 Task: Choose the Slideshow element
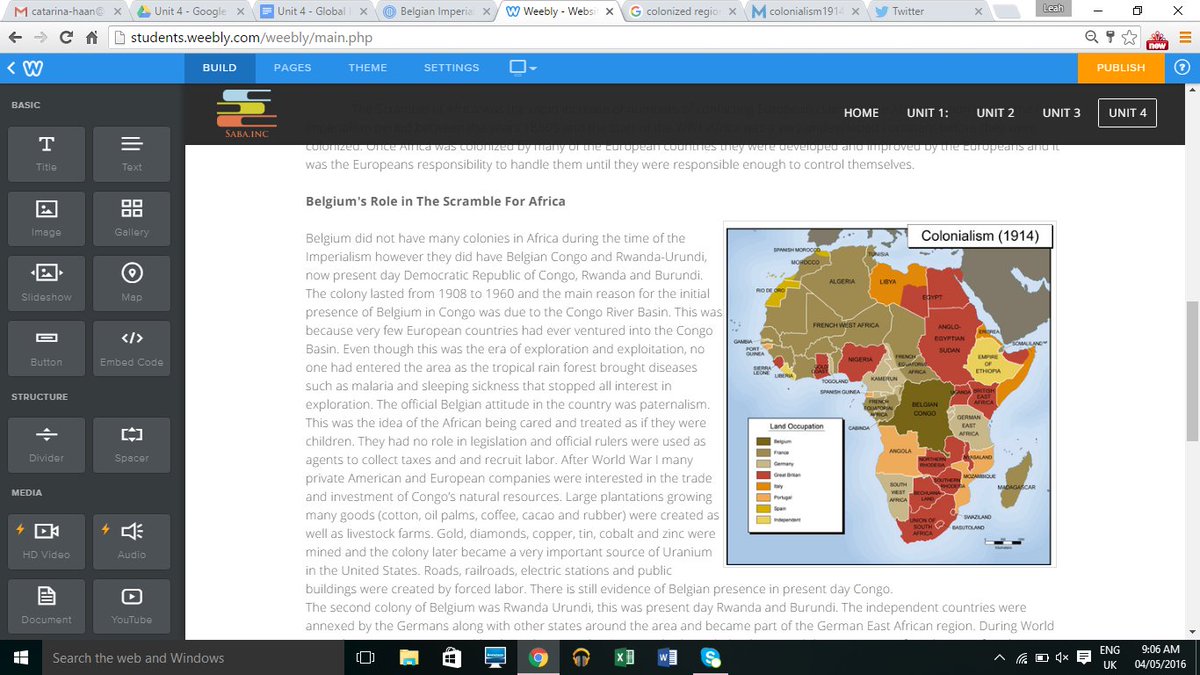46,282
